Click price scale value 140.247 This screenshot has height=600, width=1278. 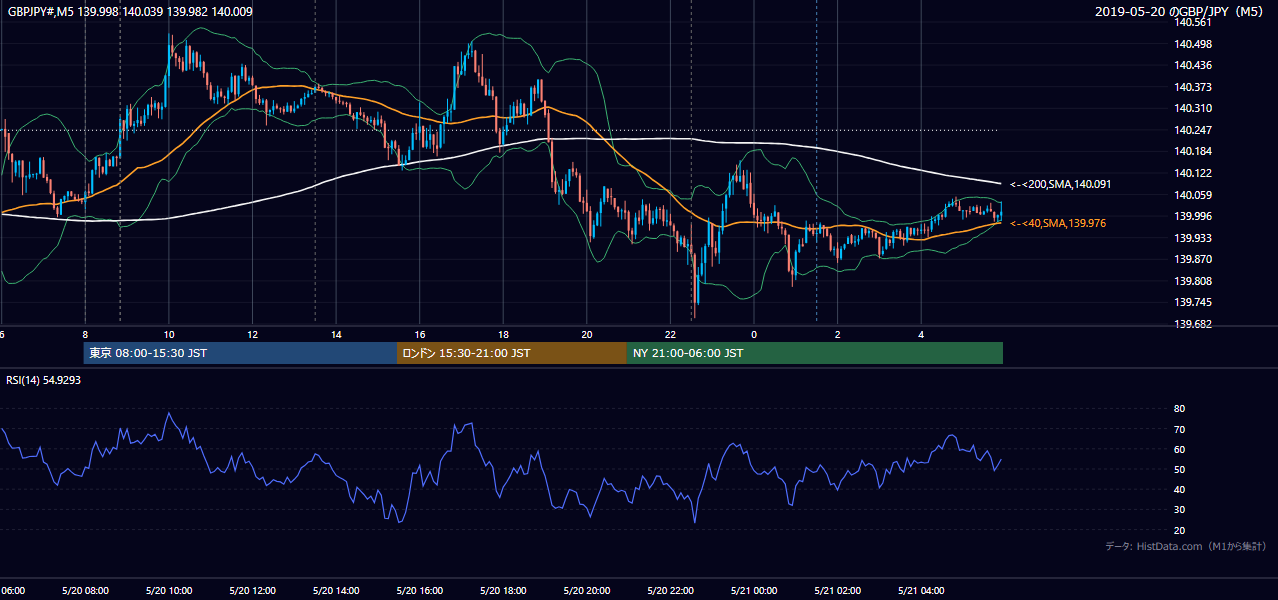[1195, 130]
